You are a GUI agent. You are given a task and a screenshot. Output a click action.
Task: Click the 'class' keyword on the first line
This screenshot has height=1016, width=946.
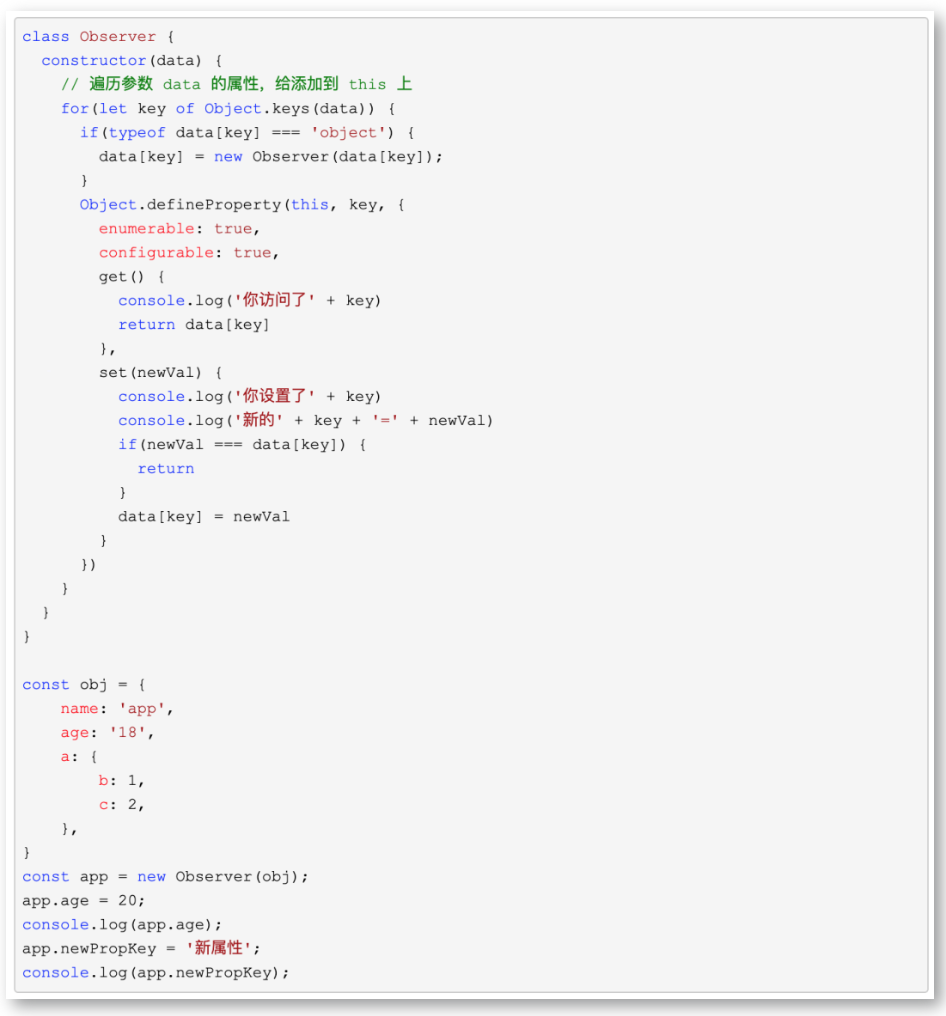tap(46, 37)
